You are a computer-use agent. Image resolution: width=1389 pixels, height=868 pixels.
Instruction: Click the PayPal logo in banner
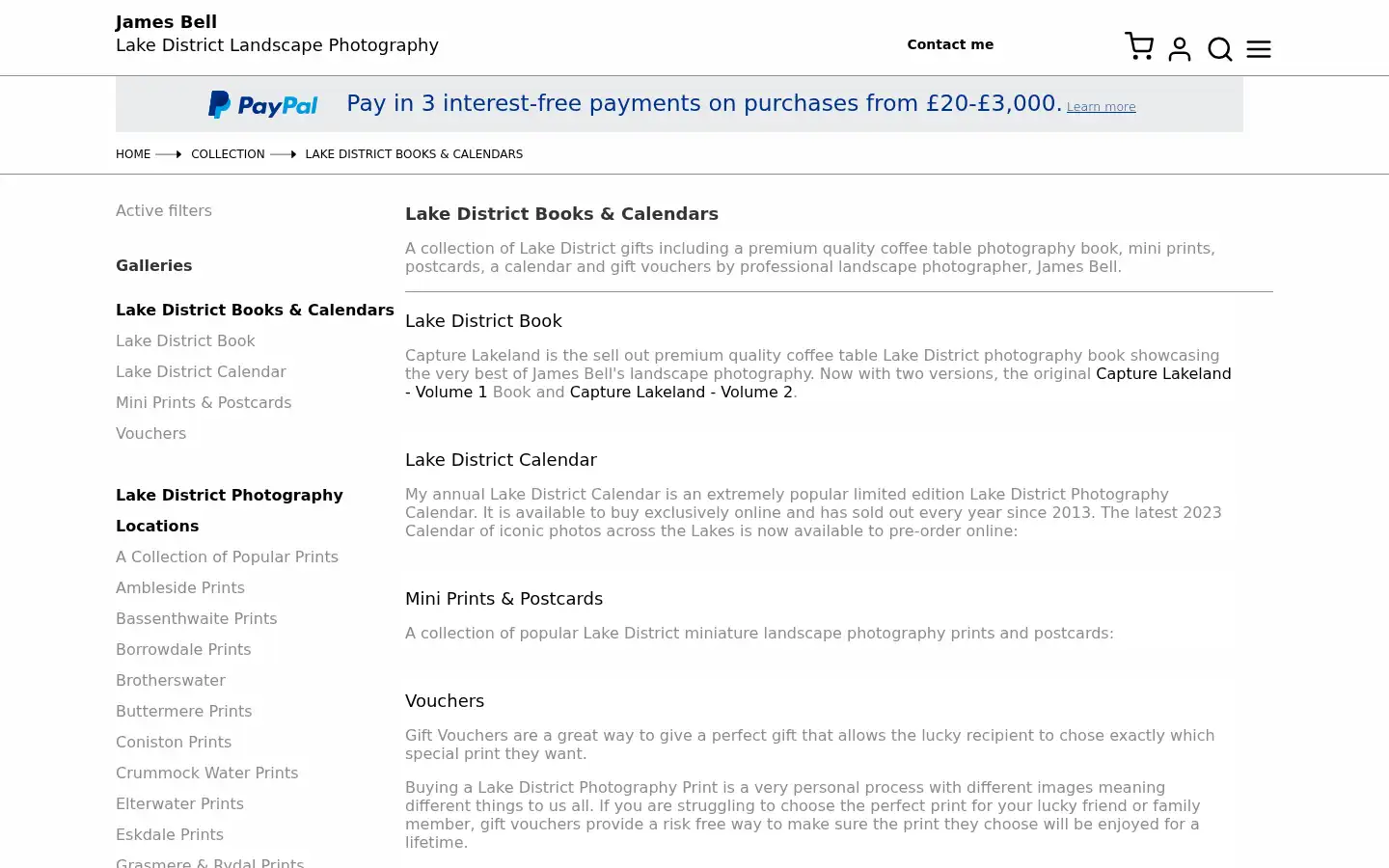(x=262, y=104)
